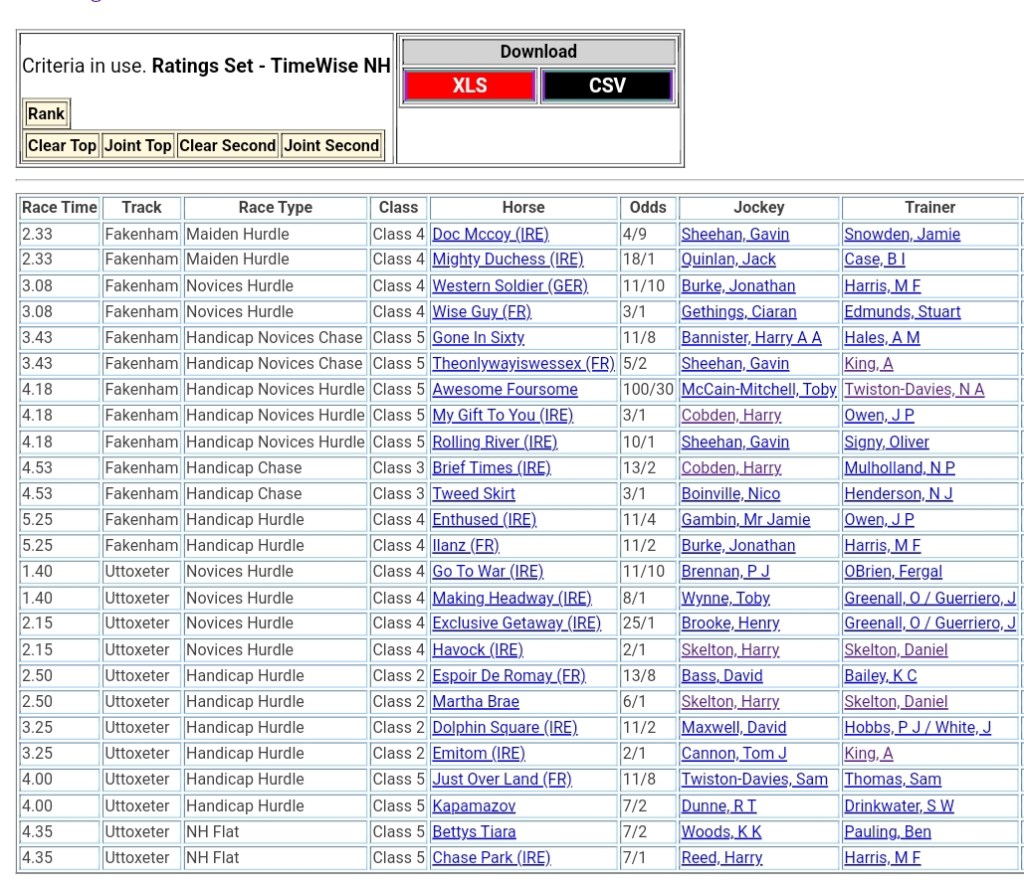The height and width of the screenshot is (889, 1024).
Task: Click the Clear Second filter button
Action: pos(227,146)
